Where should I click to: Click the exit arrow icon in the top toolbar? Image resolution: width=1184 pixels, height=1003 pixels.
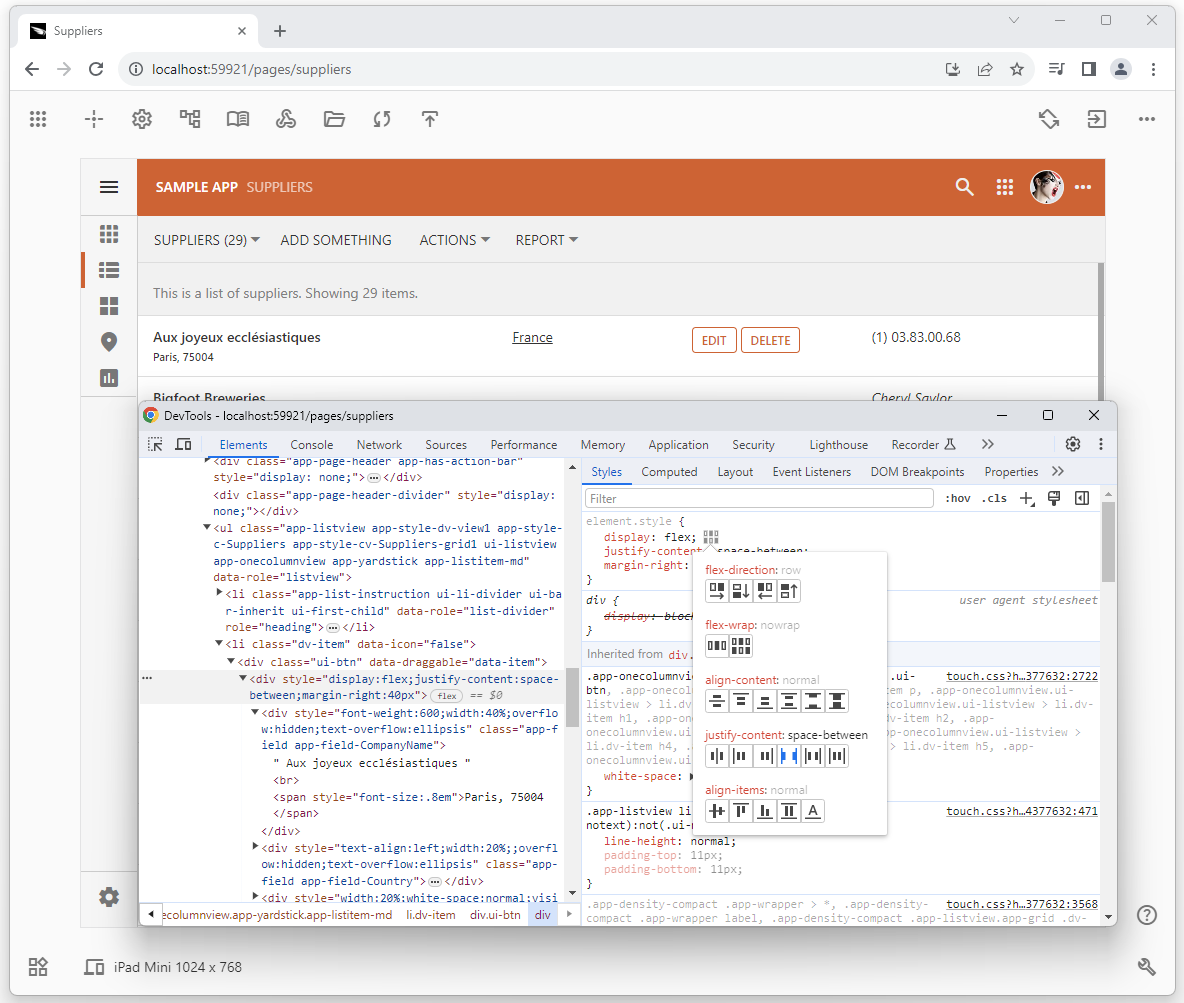[x=1096, y=119]
